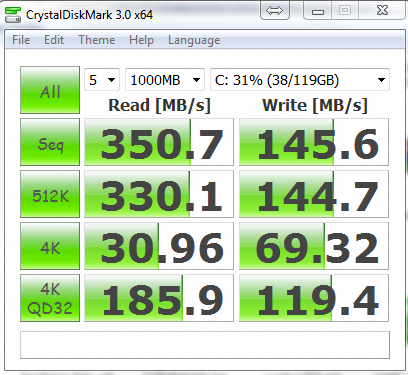Open the Language menu
408x375 pixels.
(x=194, y=40)
